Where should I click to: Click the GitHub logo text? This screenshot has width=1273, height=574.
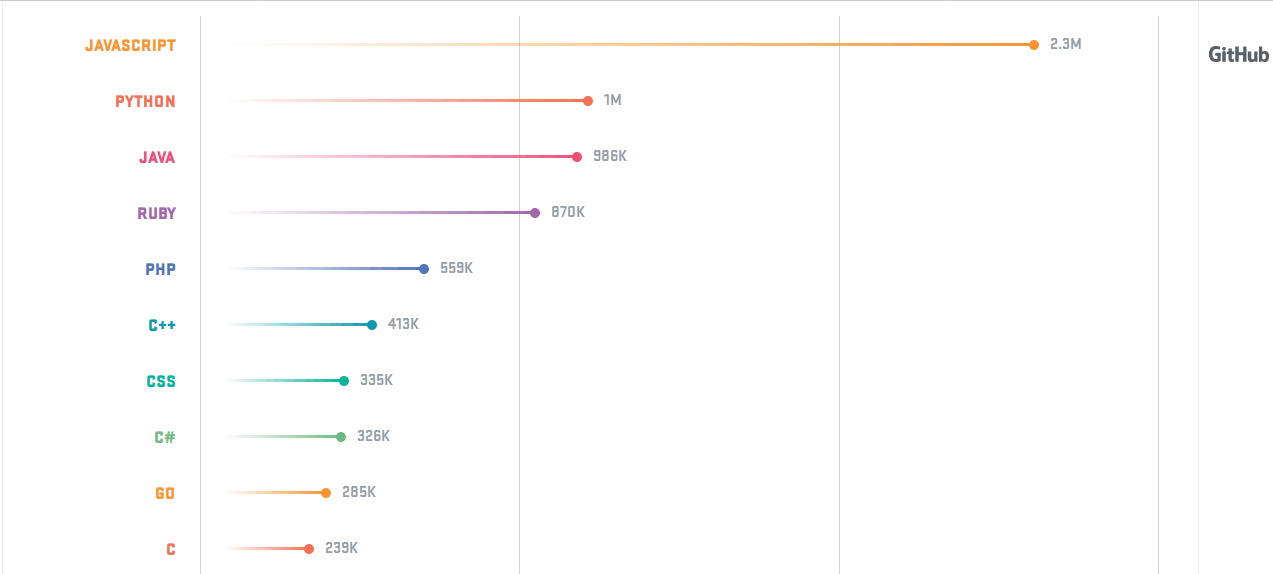click(x=1238, y=55)
